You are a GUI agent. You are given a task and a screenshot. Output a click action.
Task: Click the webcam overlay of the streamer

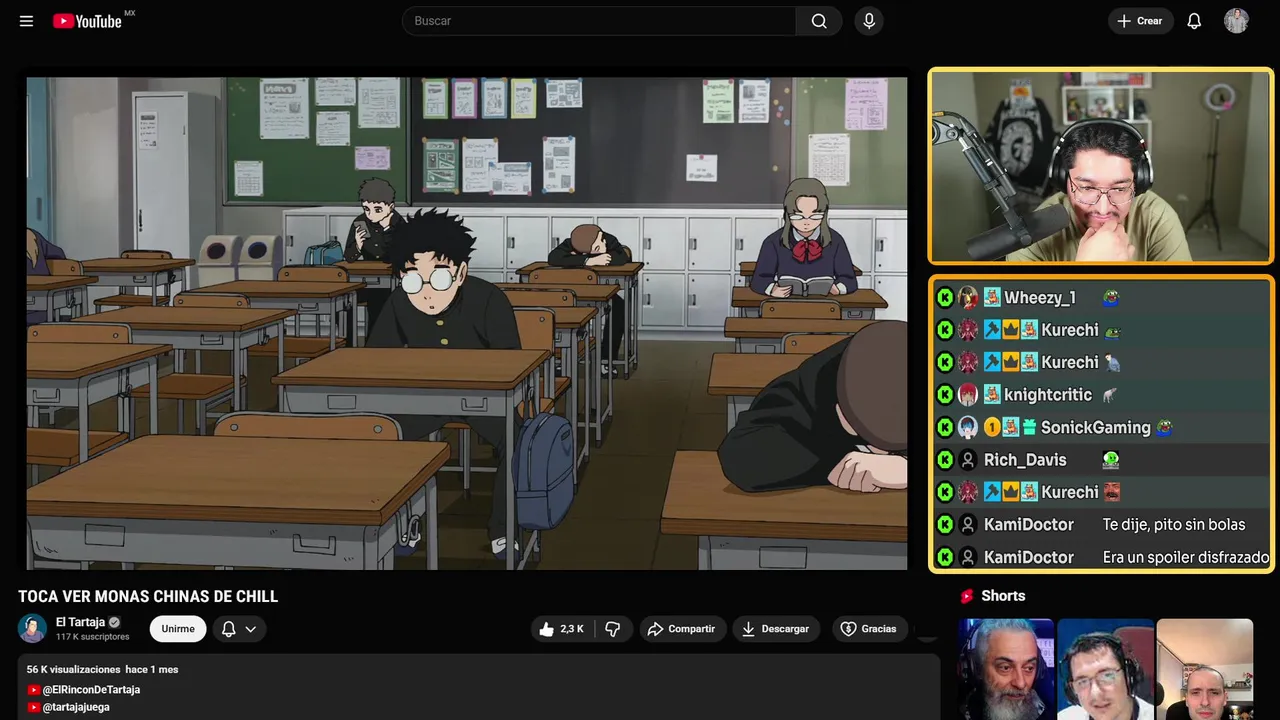[1101, 166]
